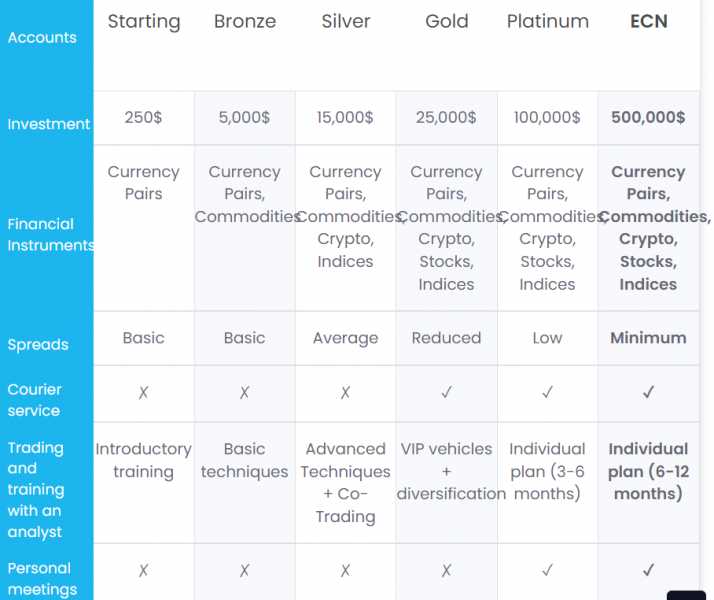Click the Courier service checkmark for Platinum
Viewport: 714px width, 600px height.
(547, 393)
